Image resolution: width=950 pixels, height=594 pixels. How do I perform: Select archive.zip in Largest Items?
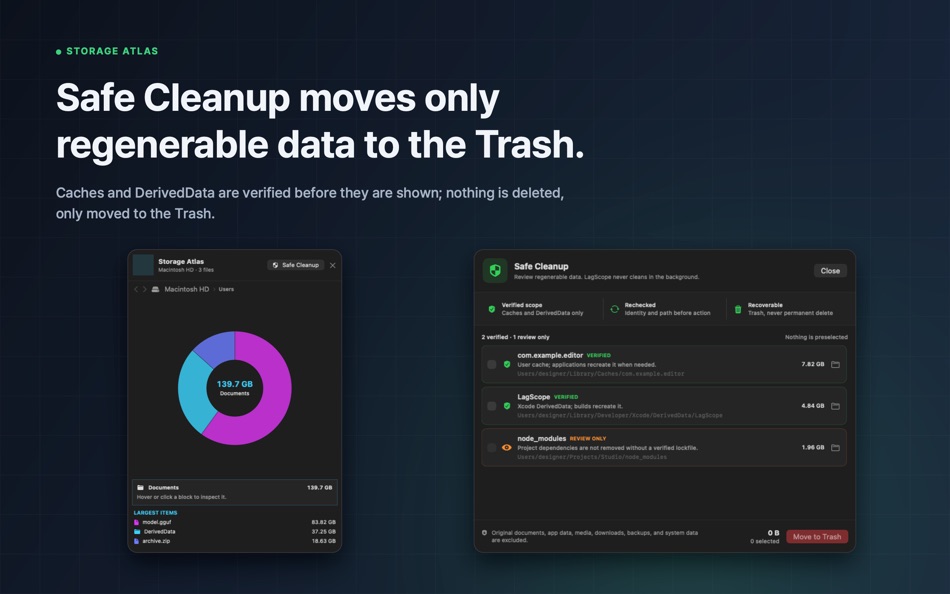click(x=234, y=541)
